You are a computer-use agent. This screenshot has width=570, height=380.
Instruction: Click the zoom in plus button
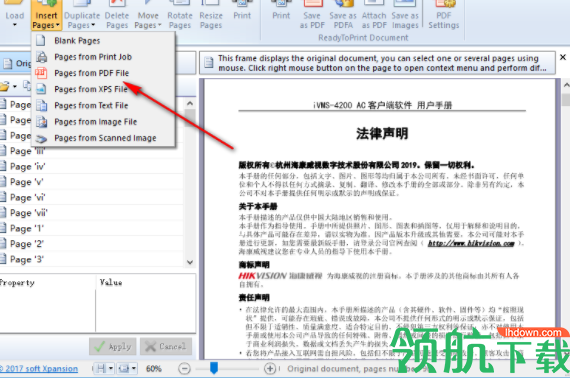[270, 368]
